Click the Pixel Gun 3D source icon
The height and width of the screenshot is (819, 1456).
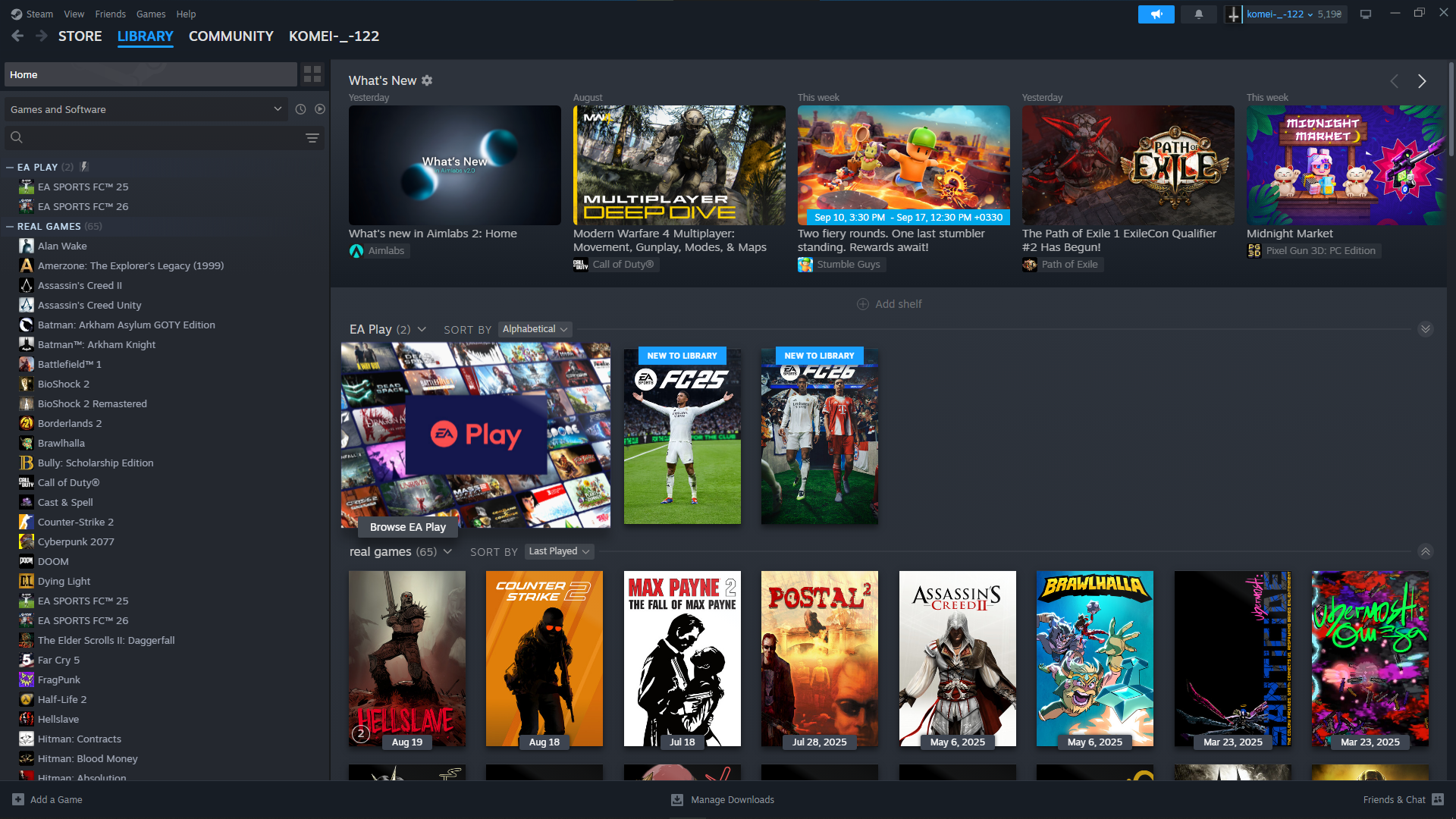(1254, 251)
